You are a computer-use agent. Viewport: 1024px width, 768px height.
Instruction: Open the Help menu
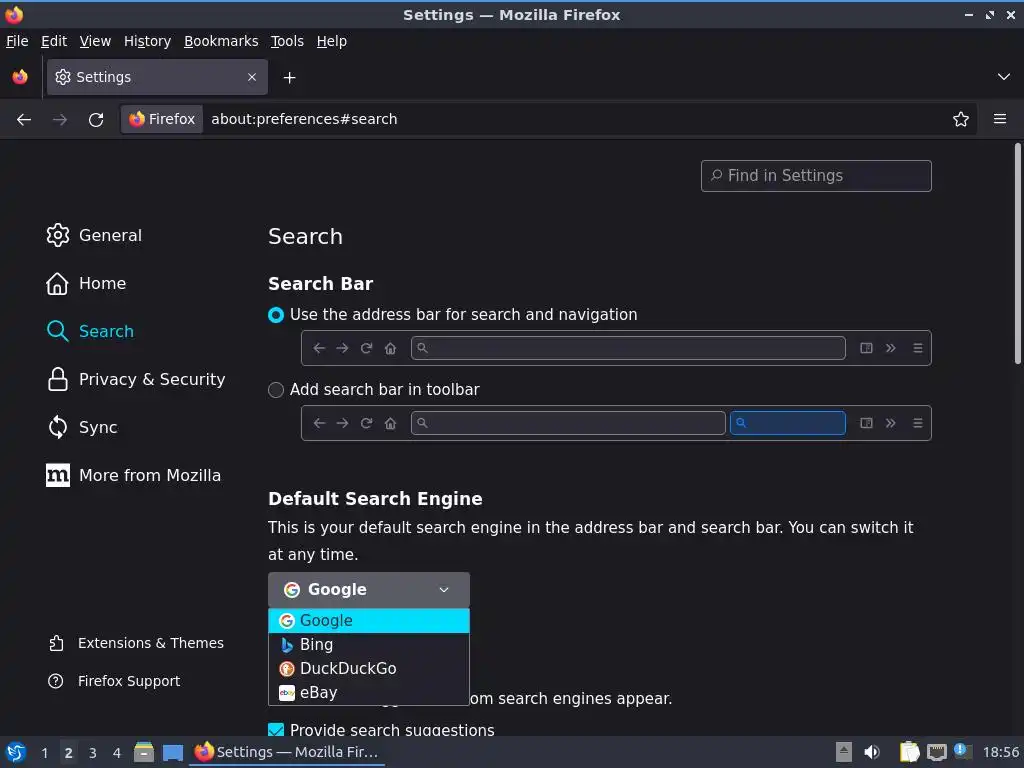(x=332, y=41)
